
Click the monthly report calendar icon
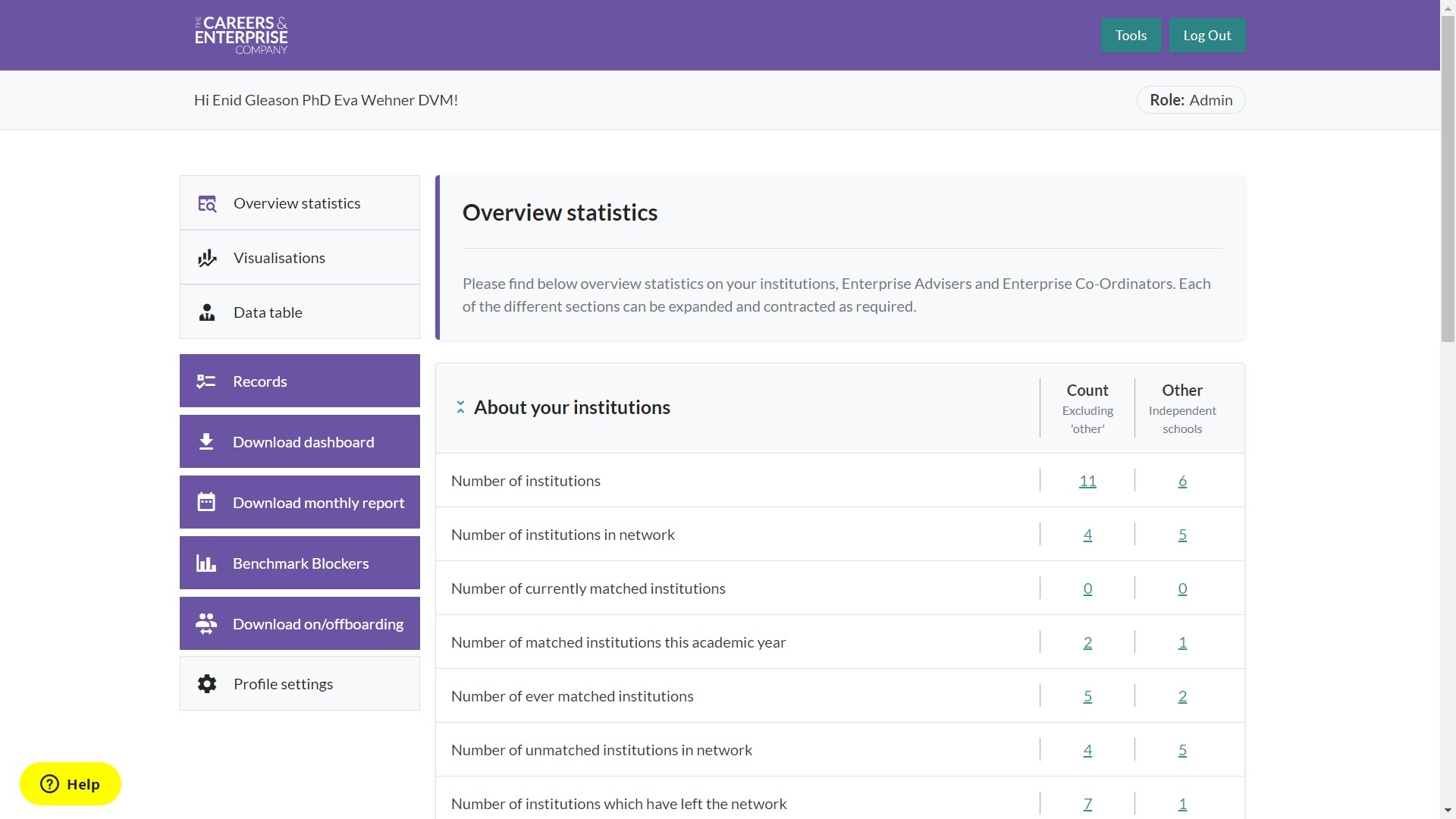[206, 502]
